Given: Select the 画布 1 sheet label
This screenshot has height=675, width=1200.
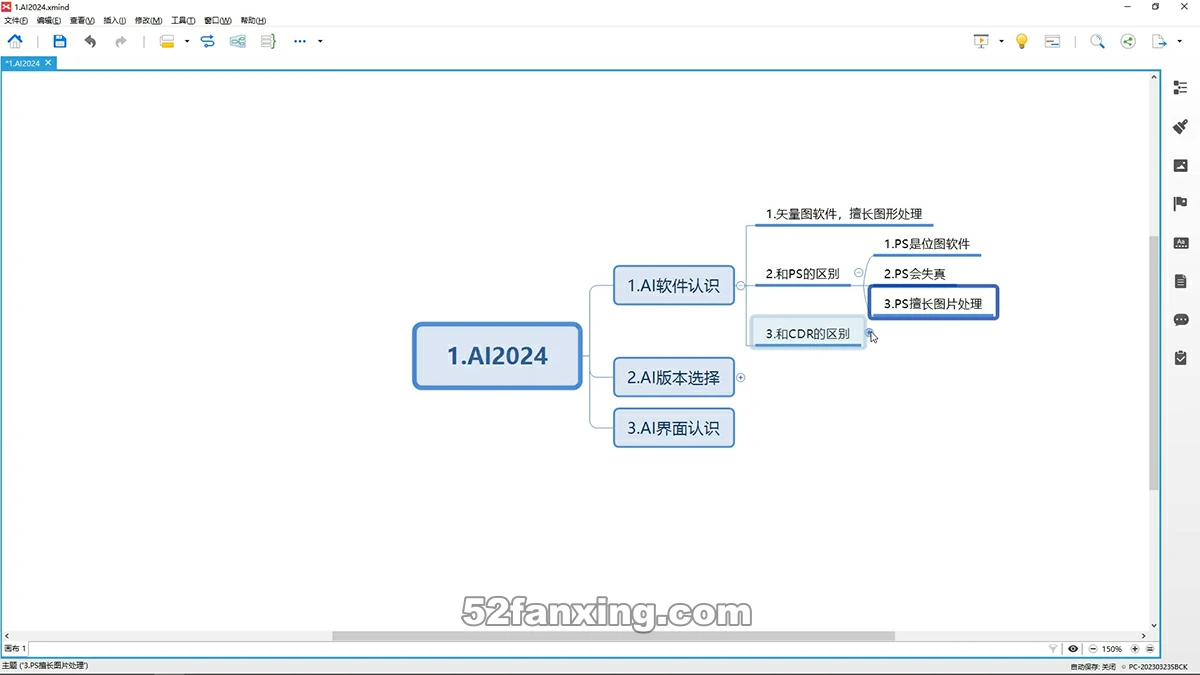Looking at the screenshot, I should [15, 649].
